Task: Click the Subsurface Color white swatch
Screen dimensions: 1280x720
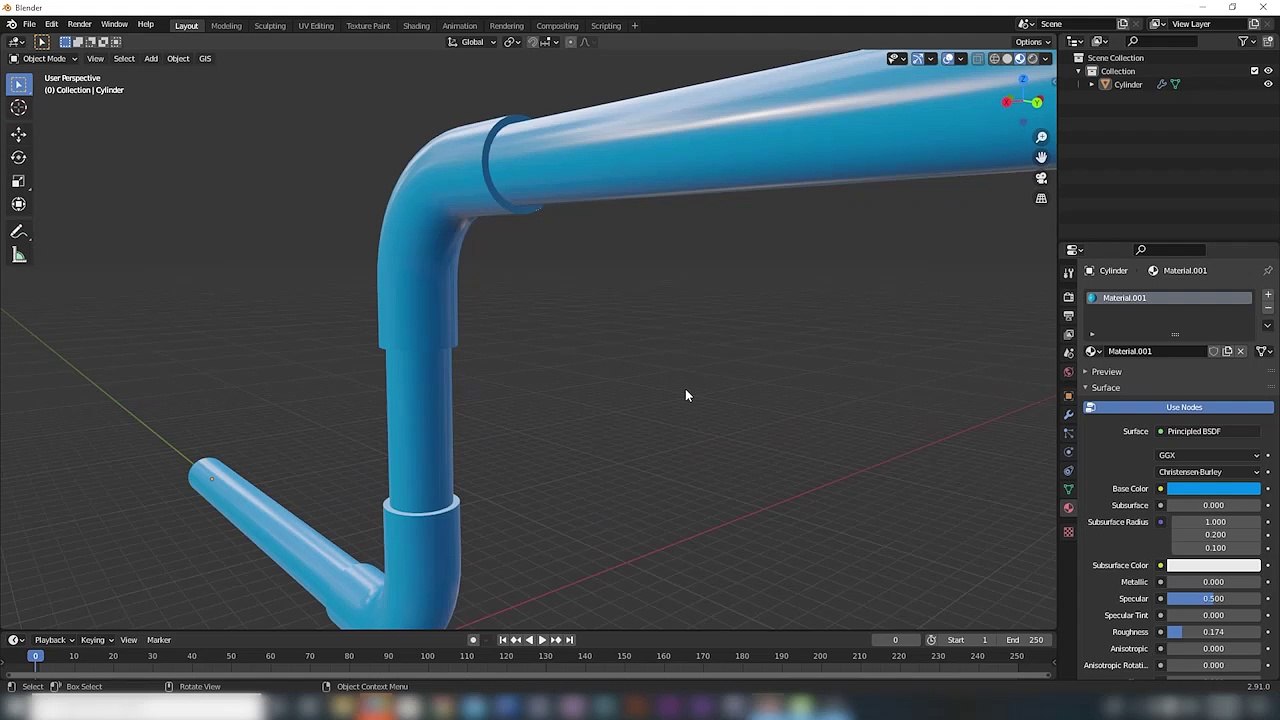Action: 1214,566
